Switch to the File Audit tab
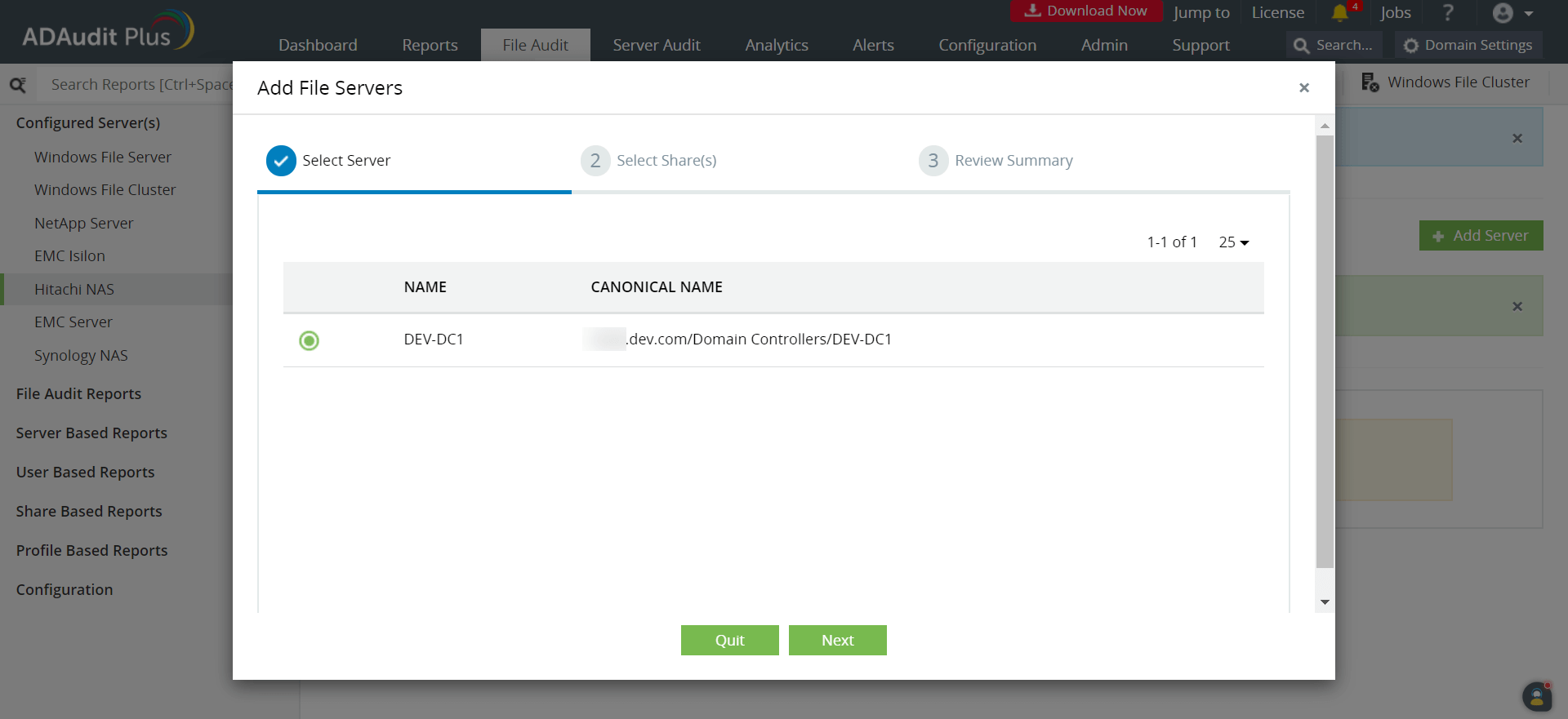This screenshot has width=1568, height=719. 536,46
